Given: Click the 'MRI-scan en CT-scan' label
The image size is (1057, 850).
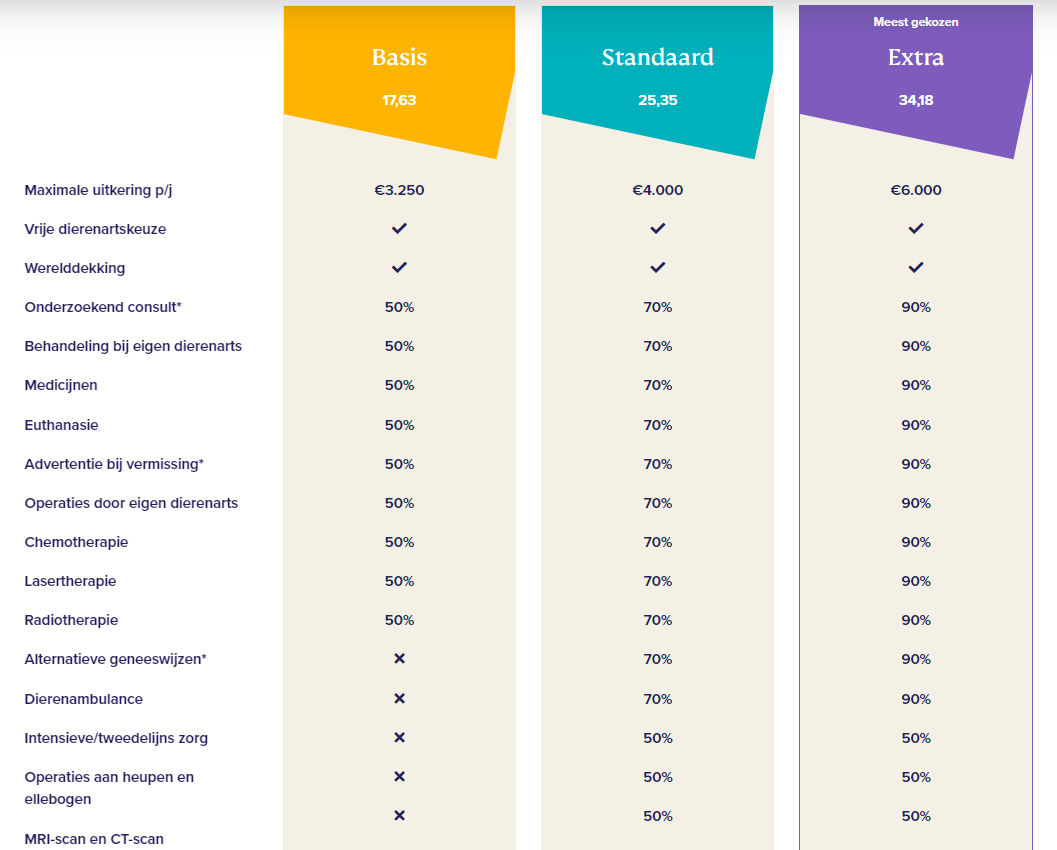Looking at the screenshot, I should click(x=94, y=839).
